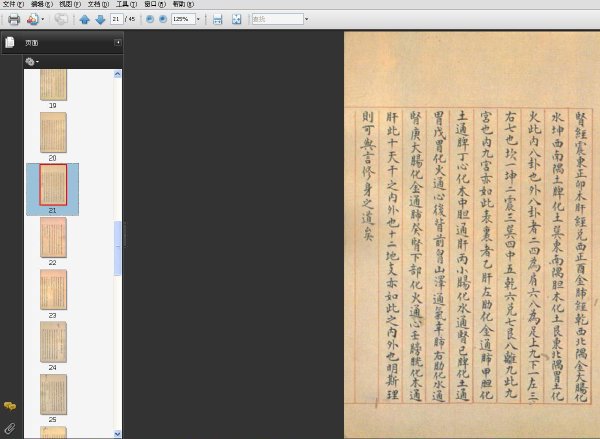Open the find field dropdown arrow

(307, 19)
